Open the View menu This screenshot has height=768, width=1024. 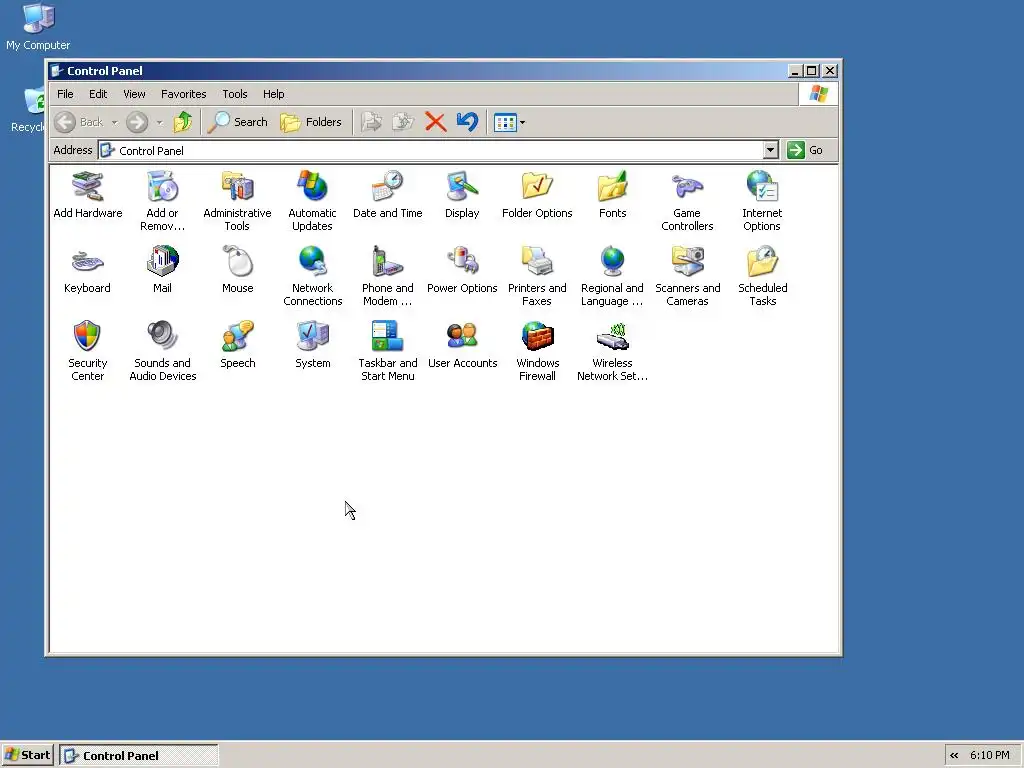(134, 94)
